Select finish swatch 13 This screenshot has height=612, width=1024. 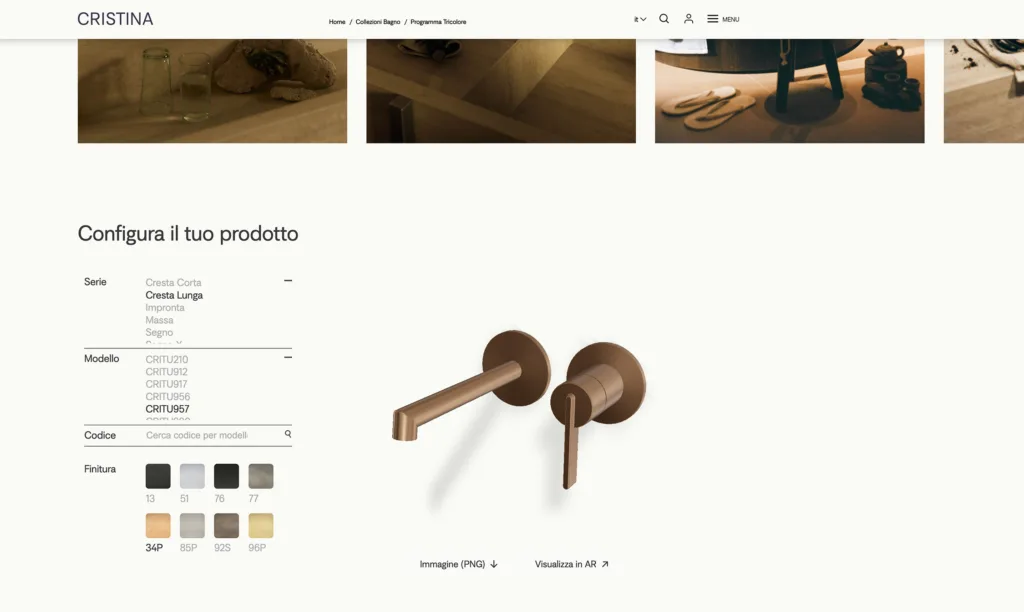point(158,476)
